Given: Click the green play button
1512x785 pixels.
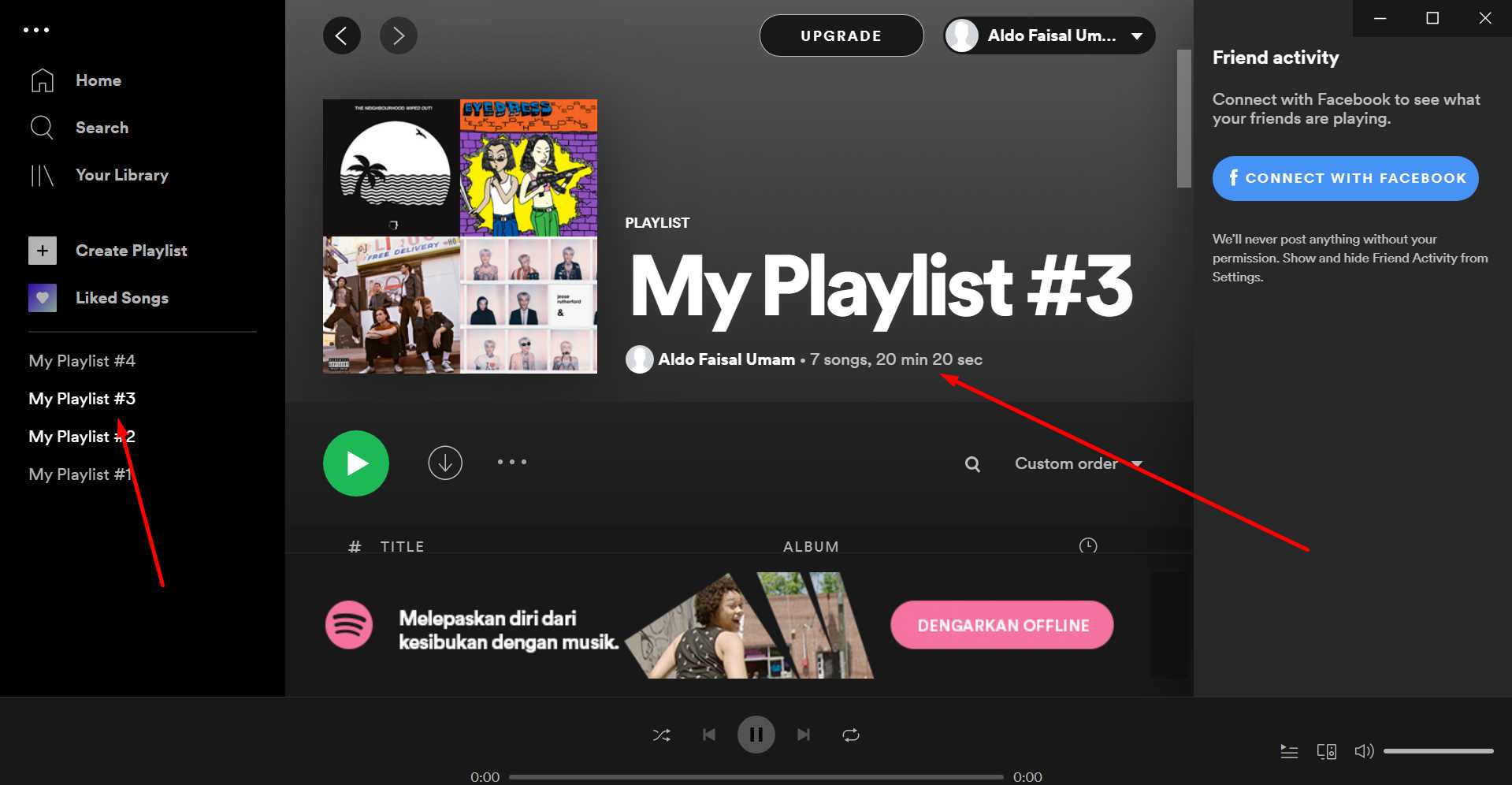Looking at the screenshot, I should click(x=355, y=463).
